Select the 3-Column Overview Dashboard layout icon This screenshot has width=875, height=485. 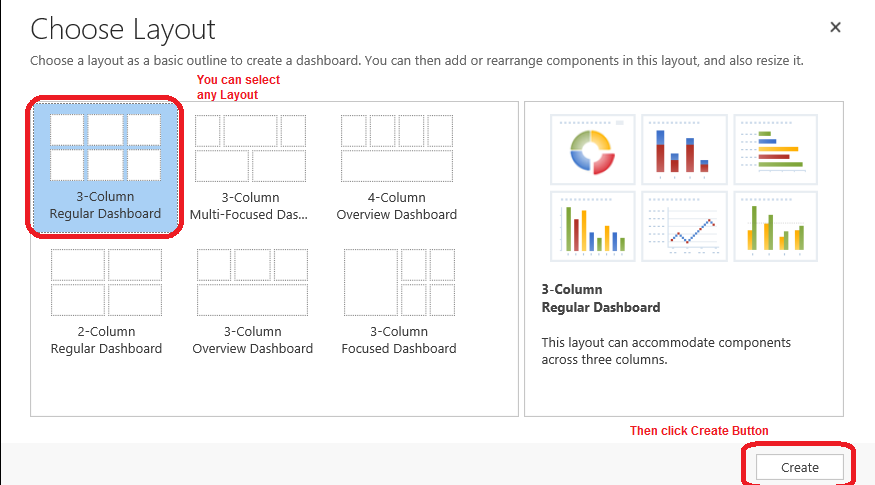(252, 282)
